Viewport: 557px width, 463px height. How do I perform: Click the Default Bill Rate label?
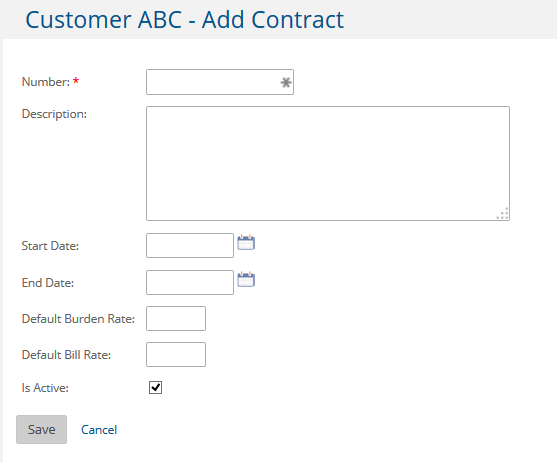66,355
